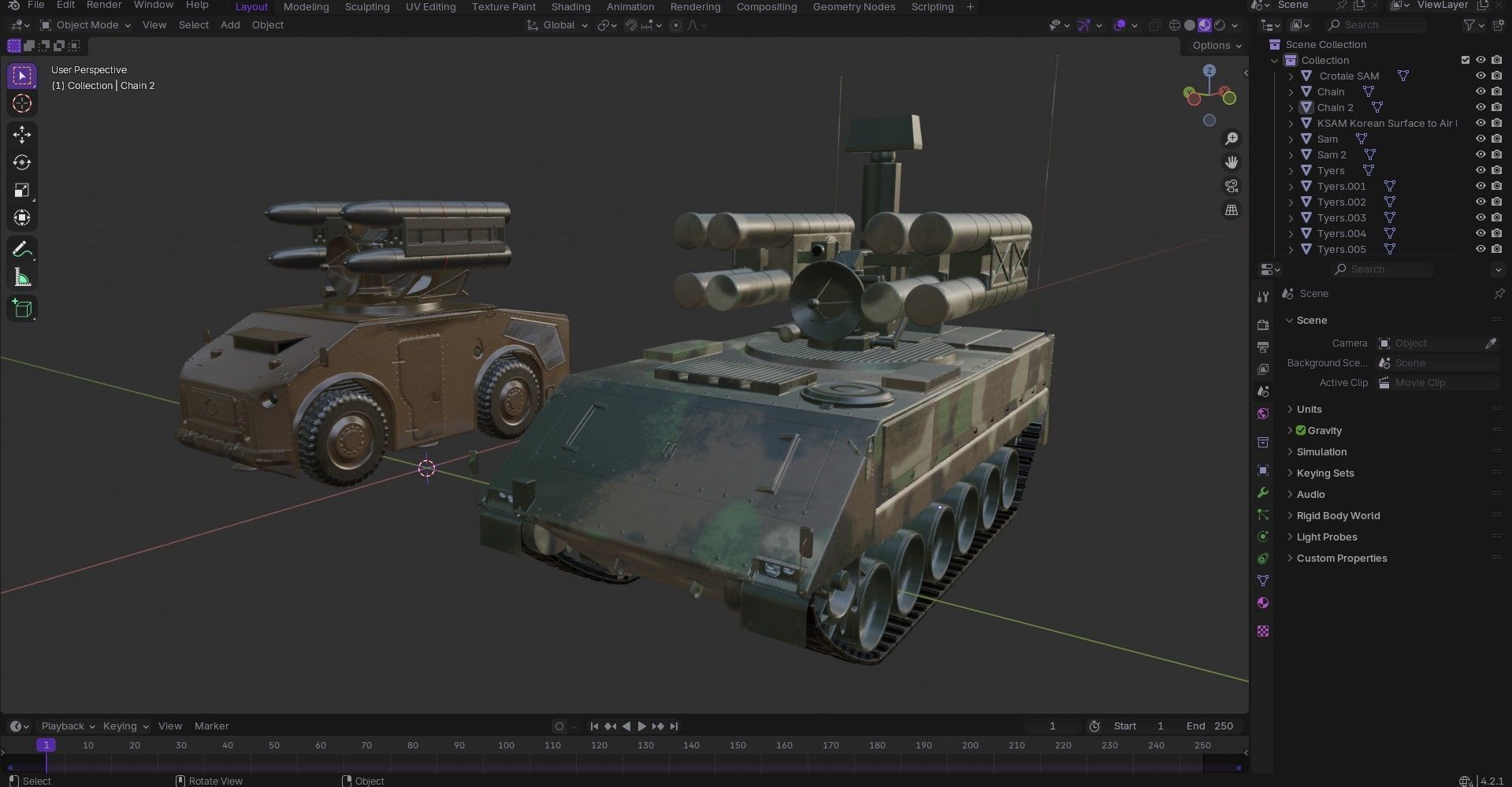
Task: Click the viewport Options button
Action: click(1217, 46)
